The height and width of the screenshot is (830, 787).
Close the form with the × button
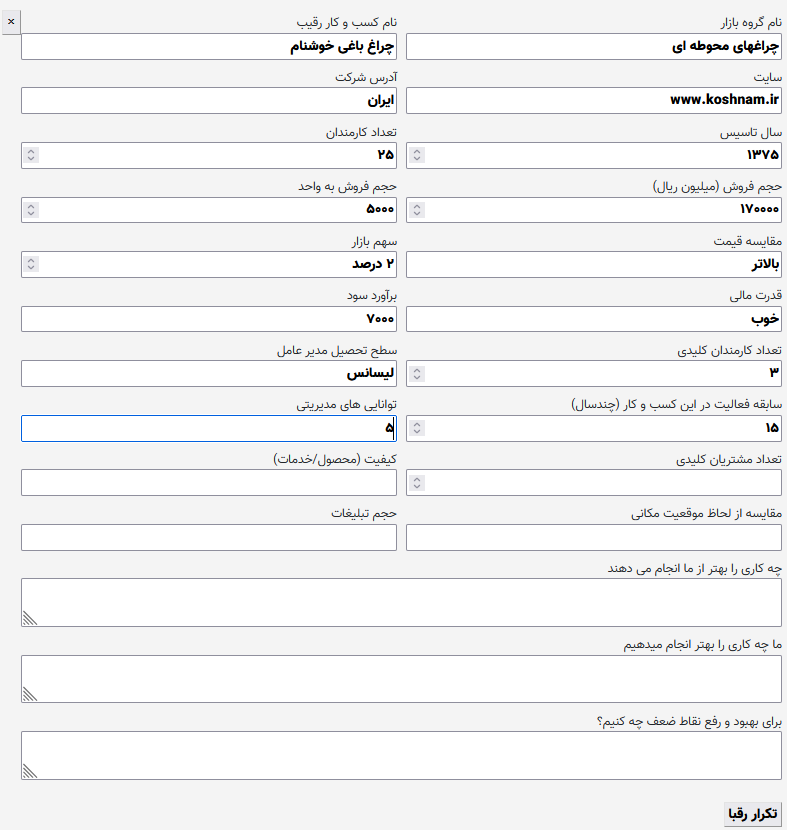tap(11, 22)
